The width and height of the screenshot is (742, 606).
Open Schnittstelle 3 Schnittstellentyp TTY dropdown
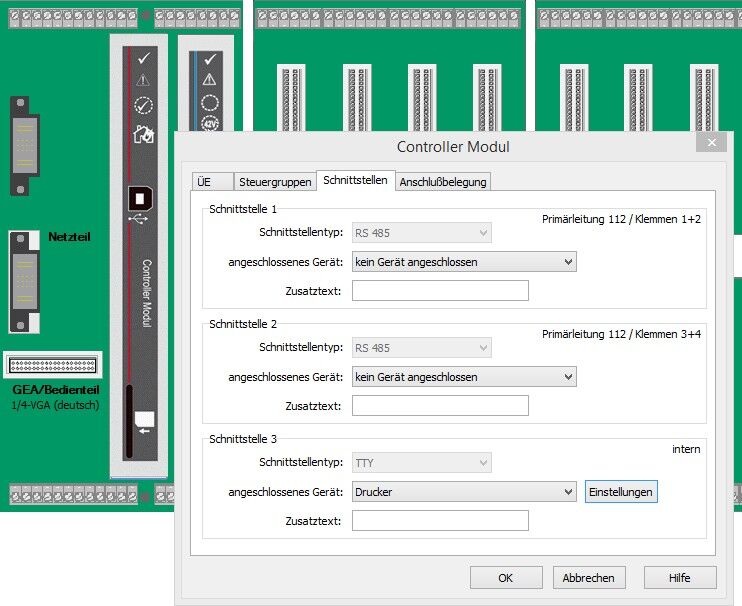[422, 463]
